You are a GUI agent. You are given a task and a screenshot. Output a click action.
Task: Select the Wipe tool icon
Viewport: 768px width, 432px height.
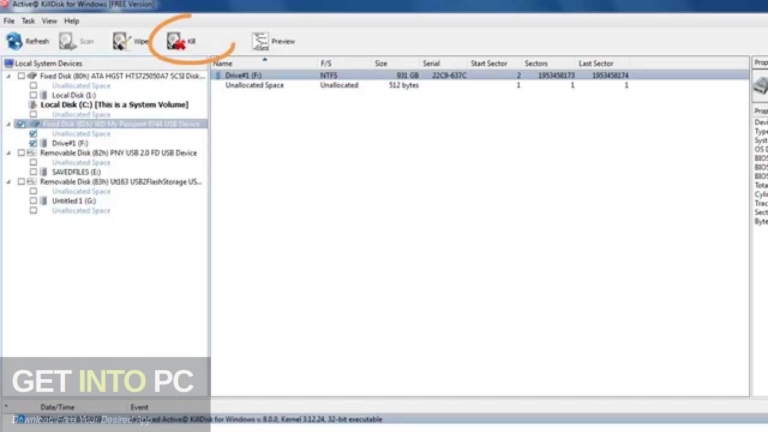tap(121, 41)
